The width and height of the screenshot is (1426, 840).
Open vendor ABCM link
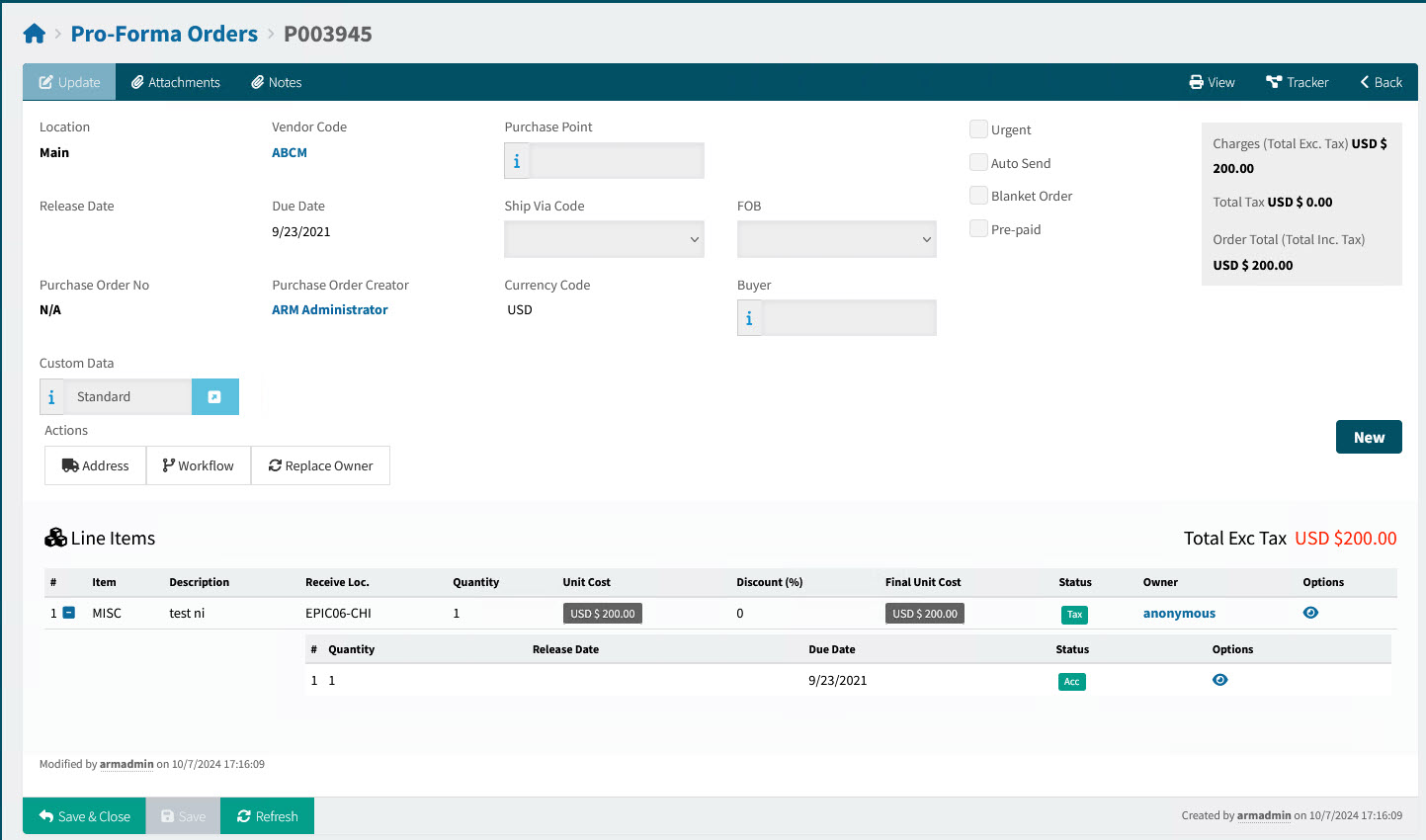pos(290,152)
